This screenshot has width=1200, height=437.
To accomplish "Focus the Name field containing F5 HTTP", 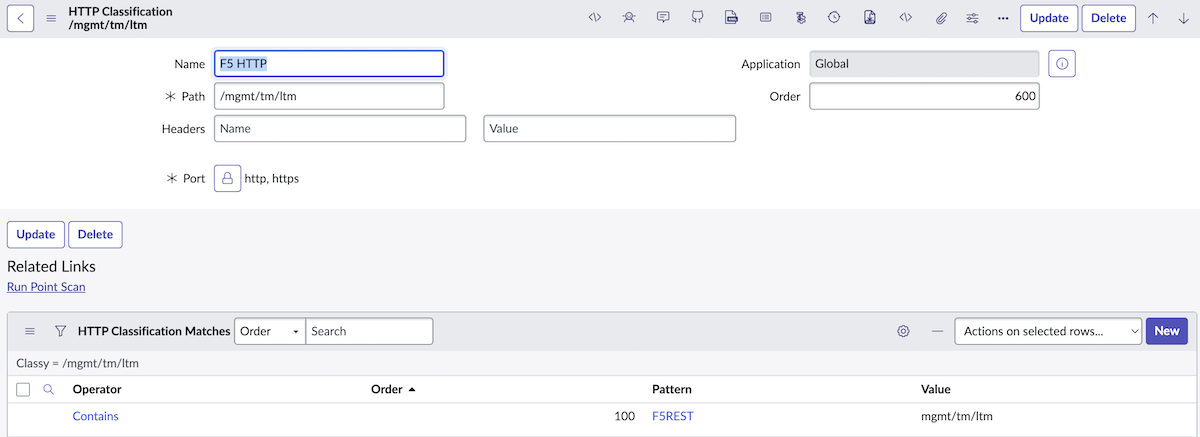I will 329,64.
